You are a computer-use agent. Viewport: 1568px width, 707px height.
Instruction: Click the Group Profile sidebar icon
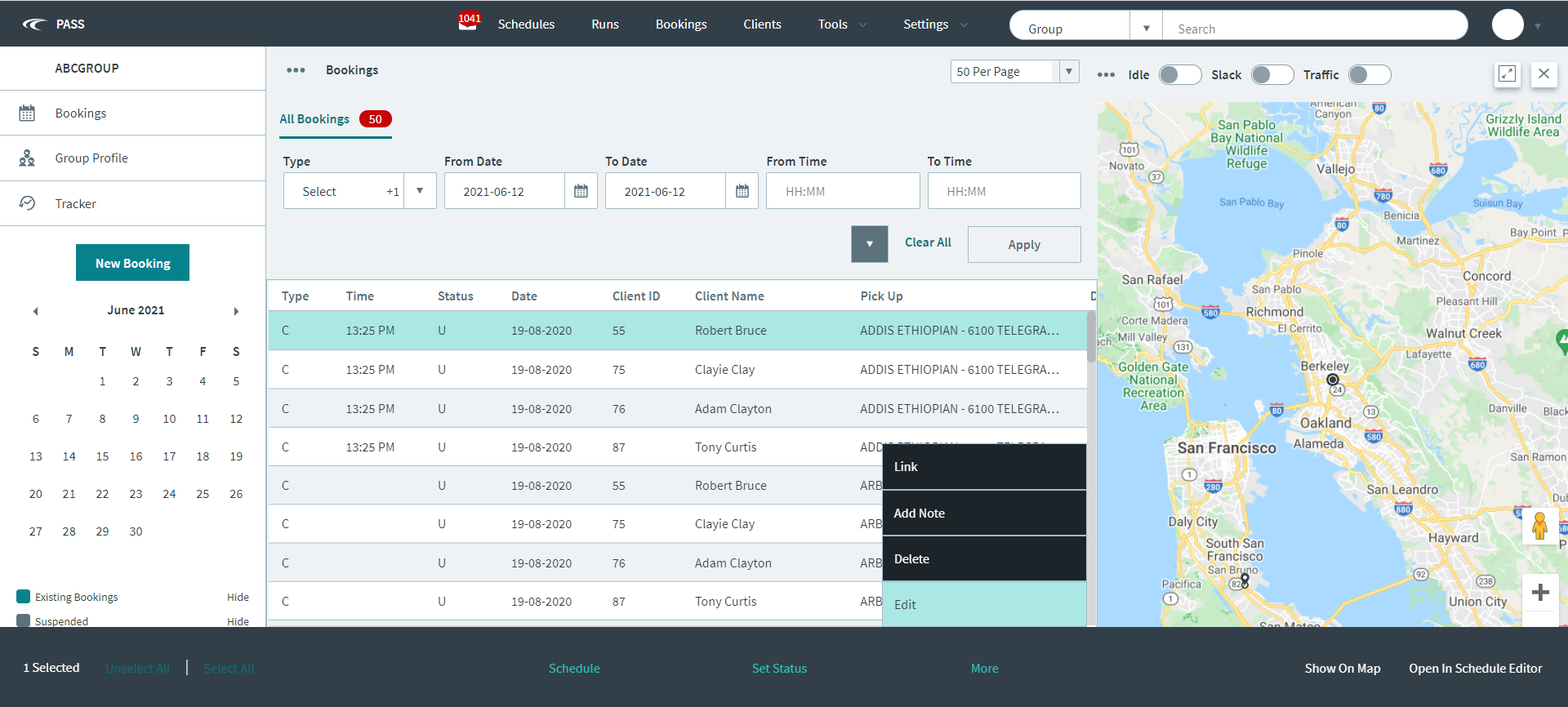point(27,158)
